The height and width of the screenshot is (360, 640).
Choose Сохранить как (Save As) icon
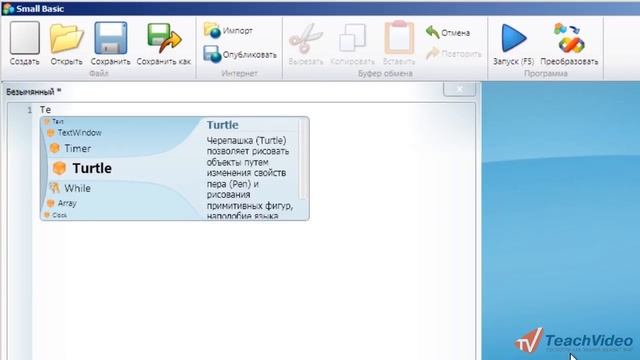tap(164, 38)
